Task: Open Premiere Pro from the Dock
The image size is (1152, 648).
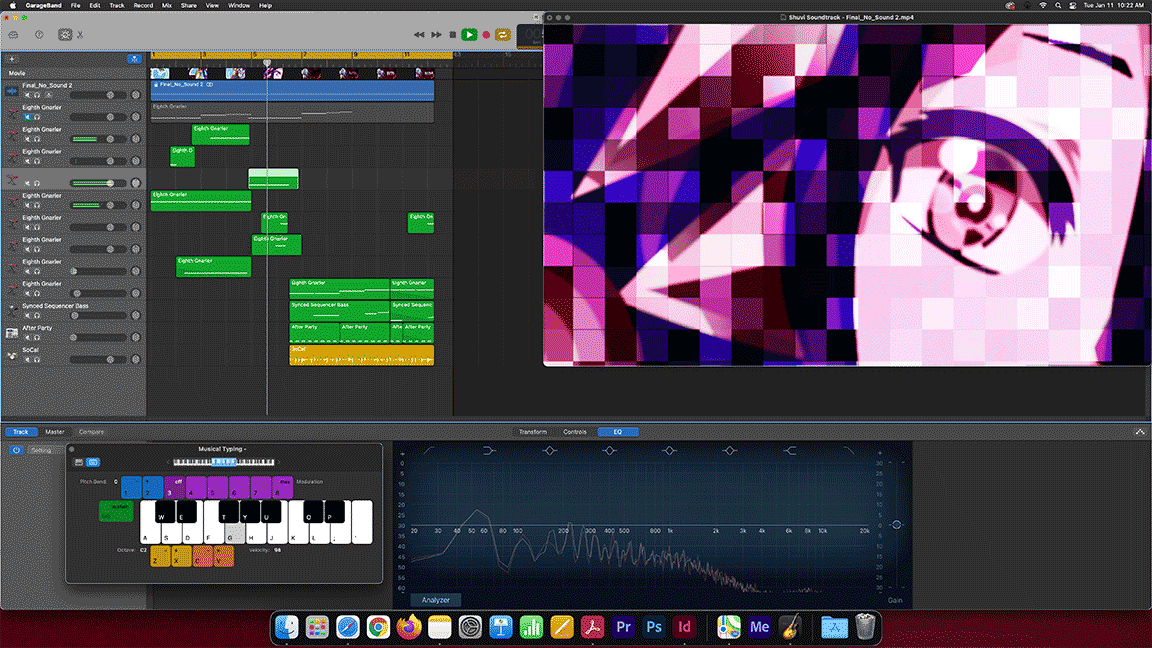Action: pos(623,627)
